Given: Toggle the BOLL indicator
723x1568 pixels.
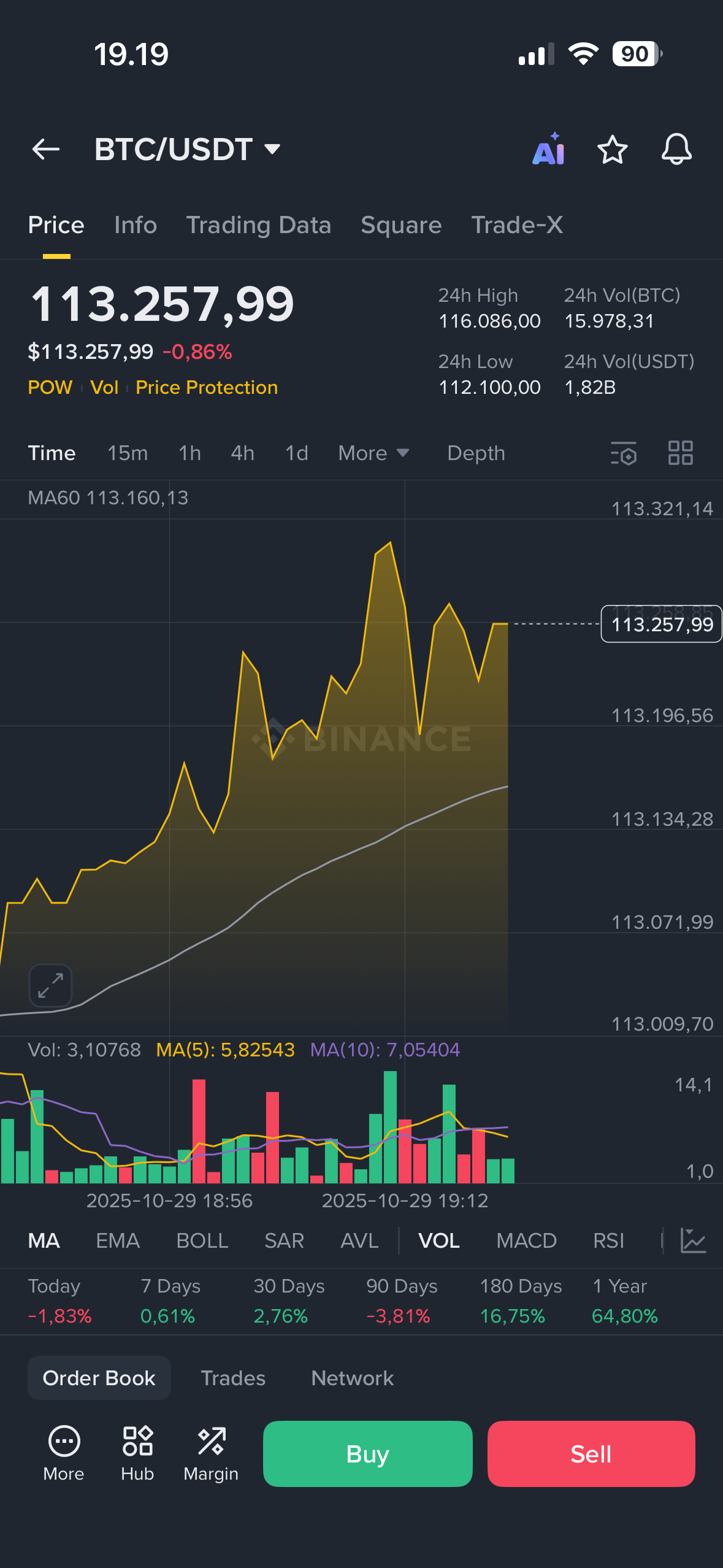Looking at the screenshot, I should tap(202, 1240).
